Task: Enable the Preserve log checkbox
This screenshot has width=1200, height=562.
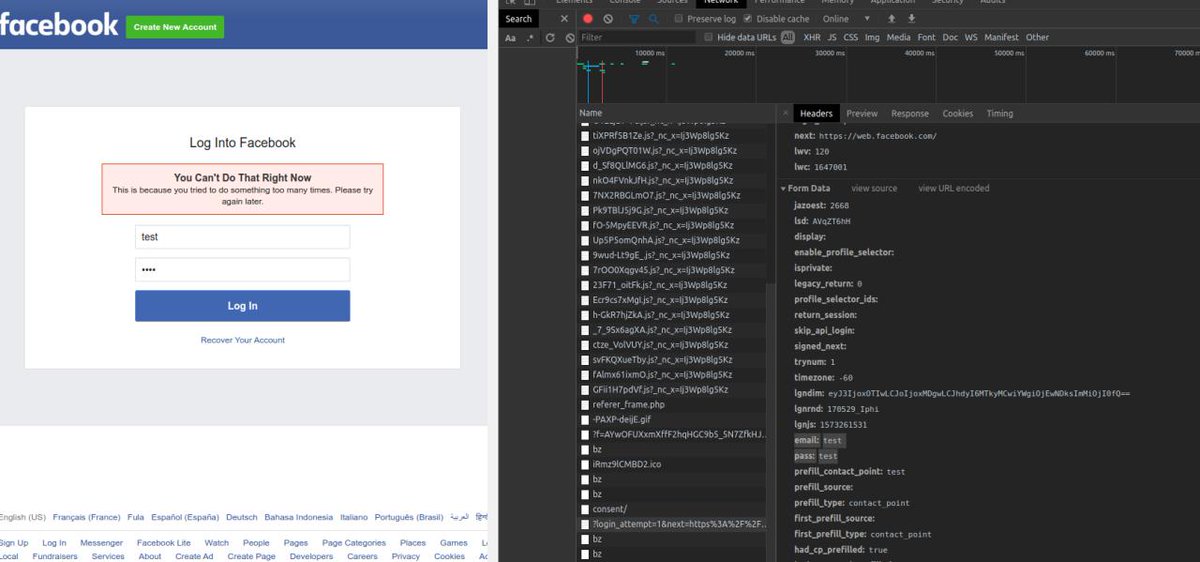Action: (679, 19)
